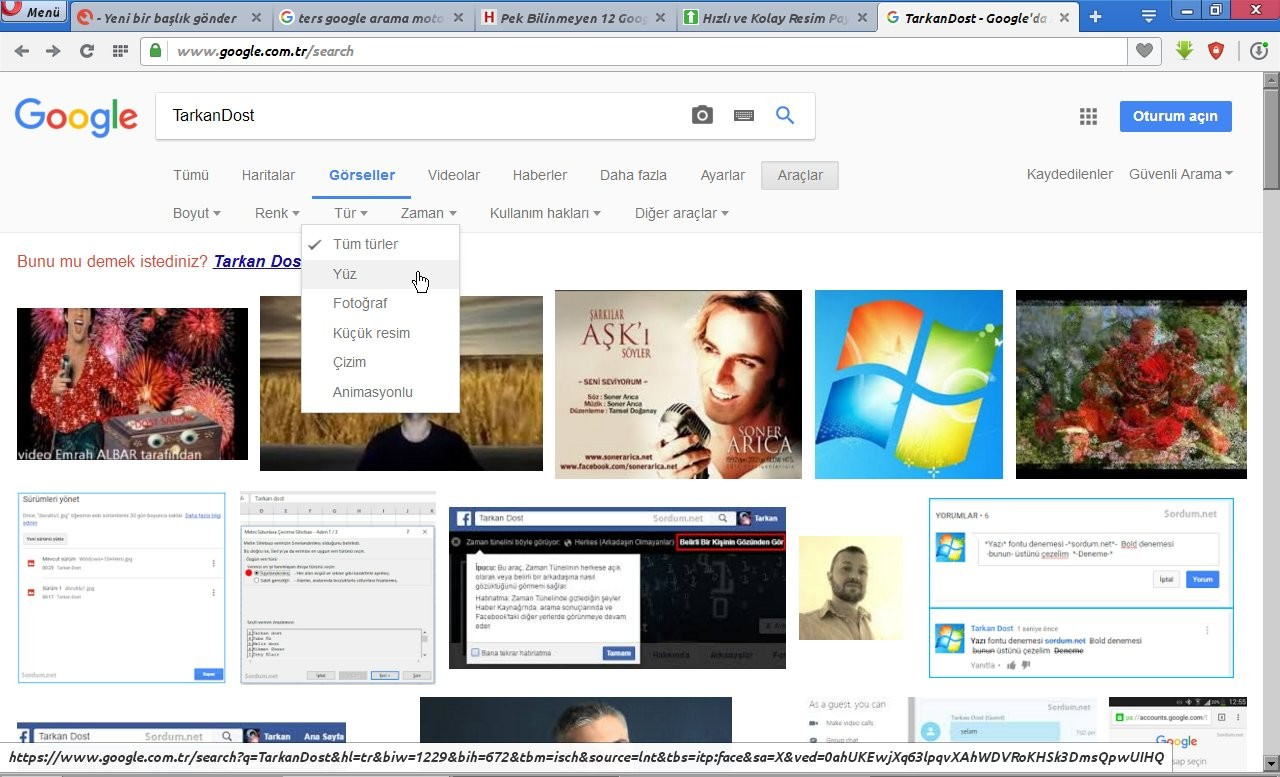
Task: Open the downloads icon at the right end of the toolbar
Action: coord(1259,51)
